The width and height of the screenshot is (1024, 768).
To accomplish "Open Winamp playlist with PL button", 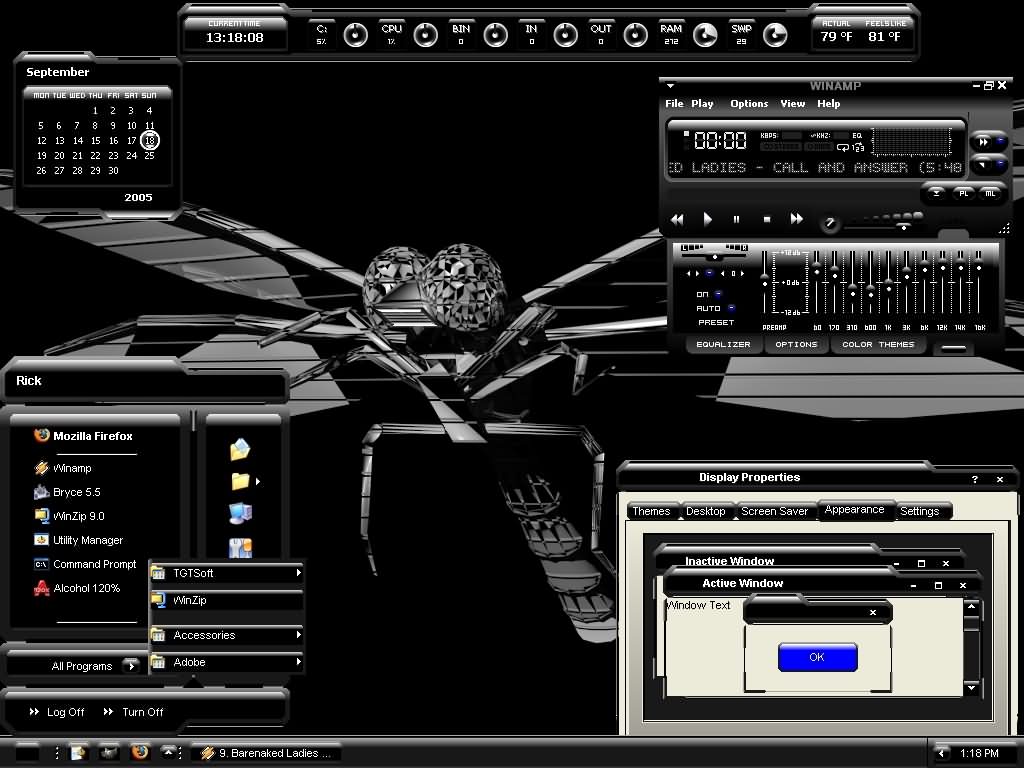I will pos(964,193).
